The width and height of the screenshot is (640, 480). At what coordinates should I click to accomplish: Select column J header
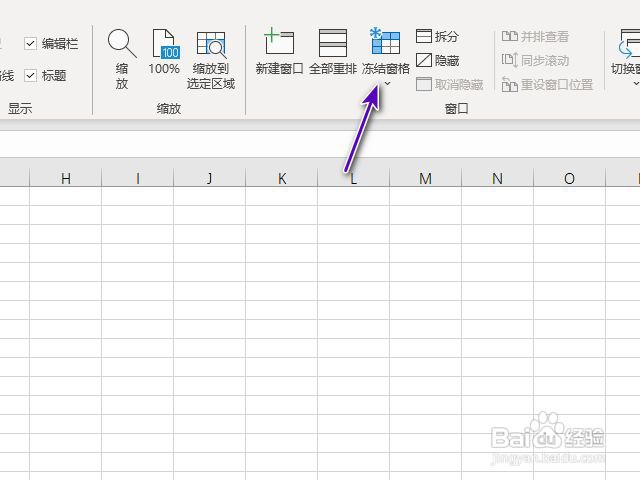(x=209, y=178)
